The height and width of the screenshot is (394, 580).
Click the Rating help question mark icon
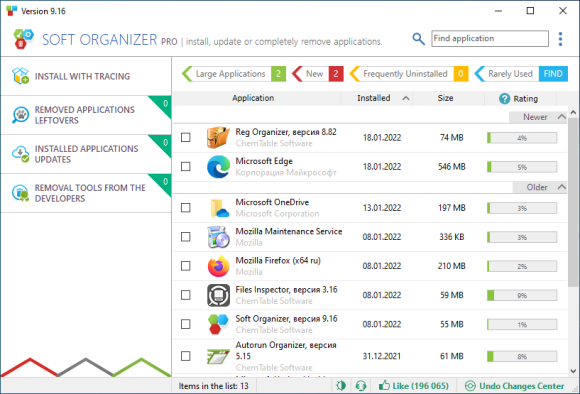coord(504,98)
